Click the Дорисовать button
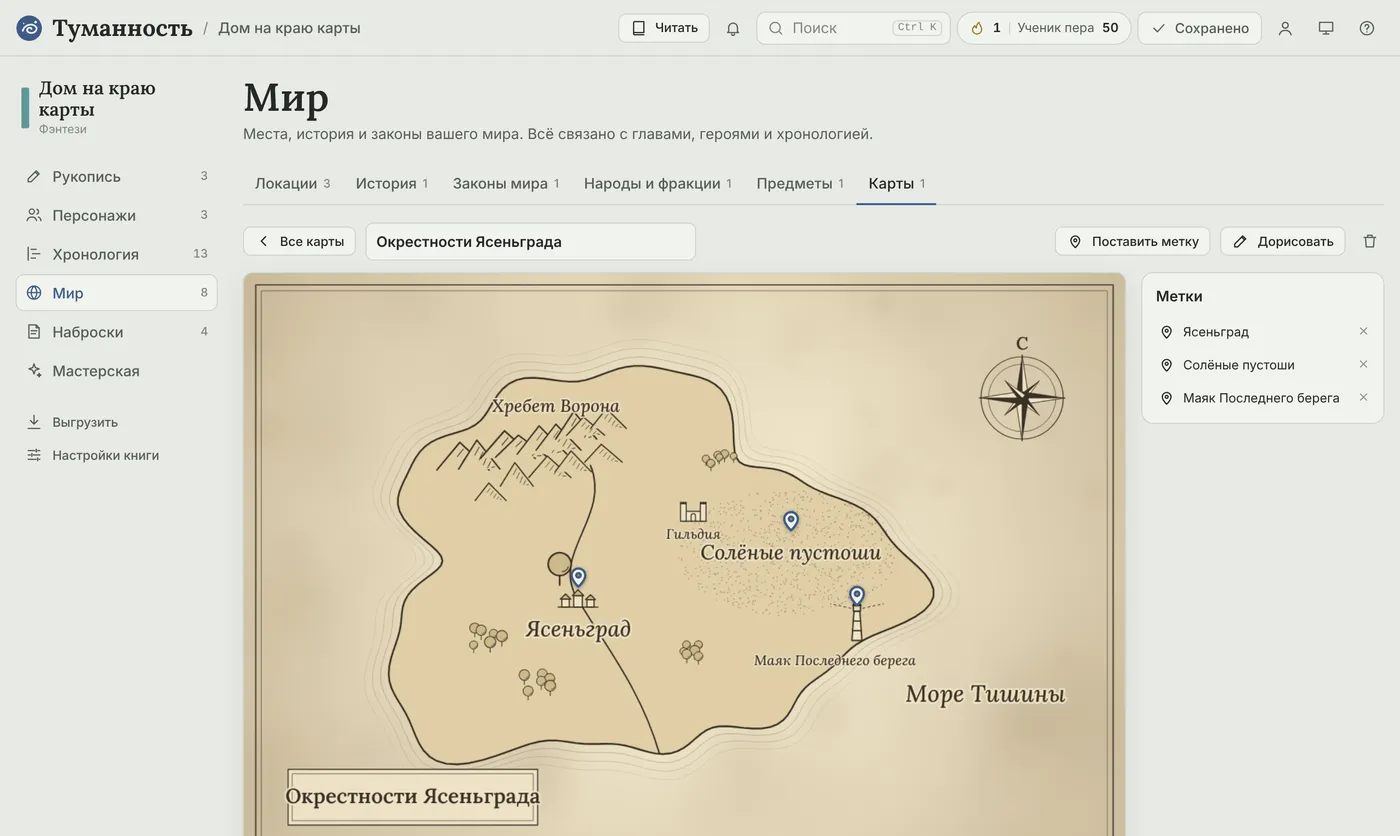Image resolution: width=1400 pixels, height=836 pixels. 1283,241
